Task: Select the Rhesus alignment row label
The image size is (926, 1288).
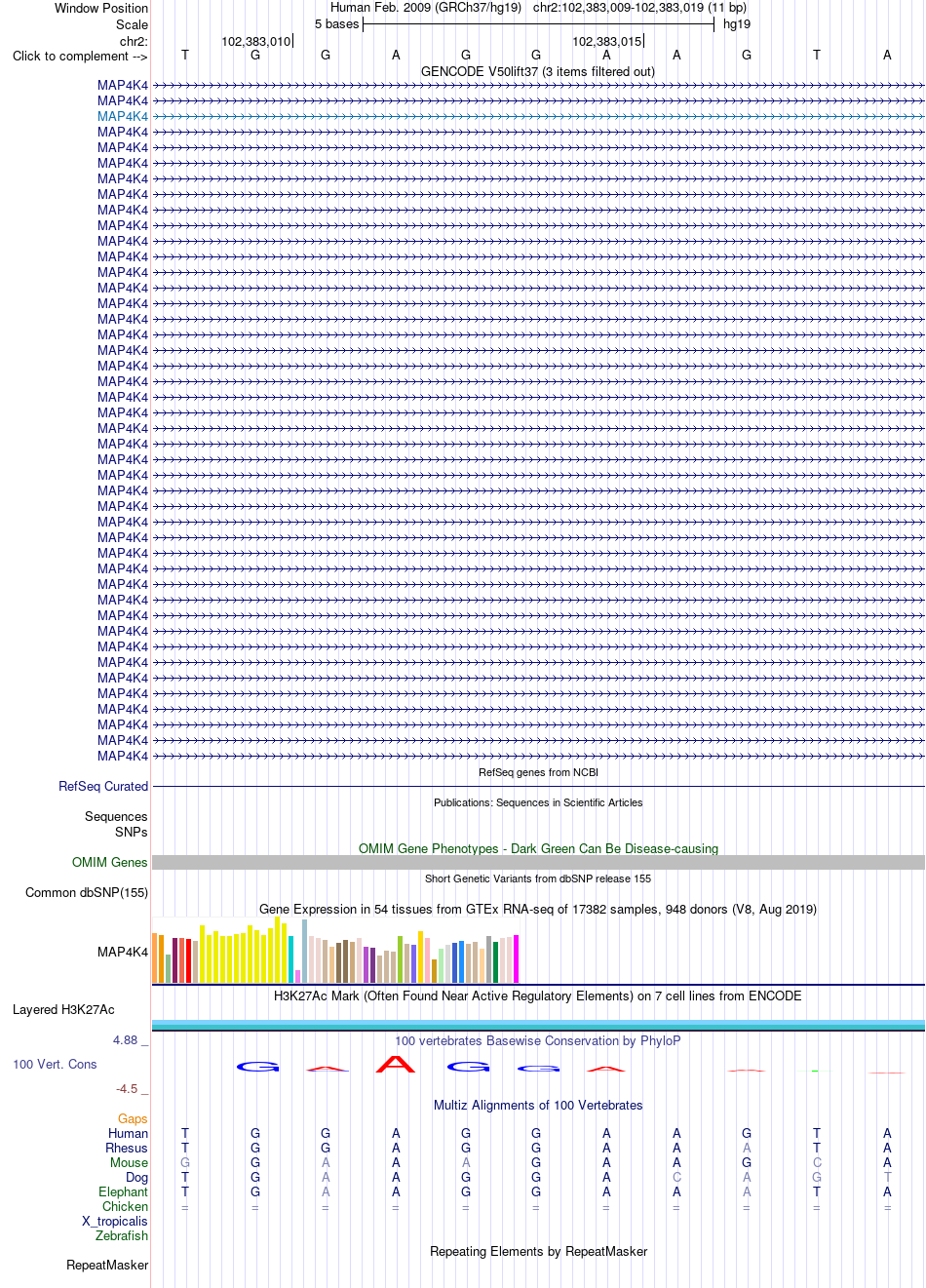Action: tap(127, 1149)
